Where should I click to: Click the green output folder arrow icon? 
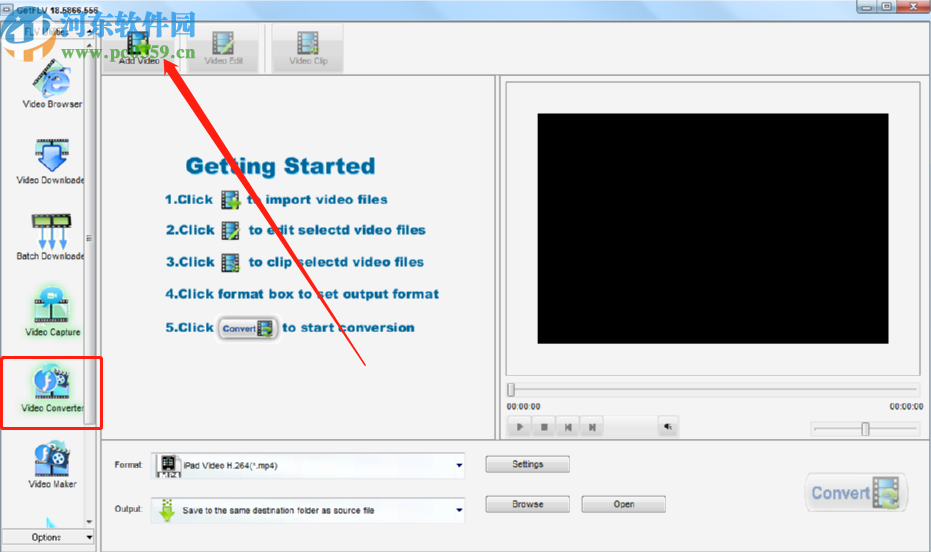coord(167,510)
